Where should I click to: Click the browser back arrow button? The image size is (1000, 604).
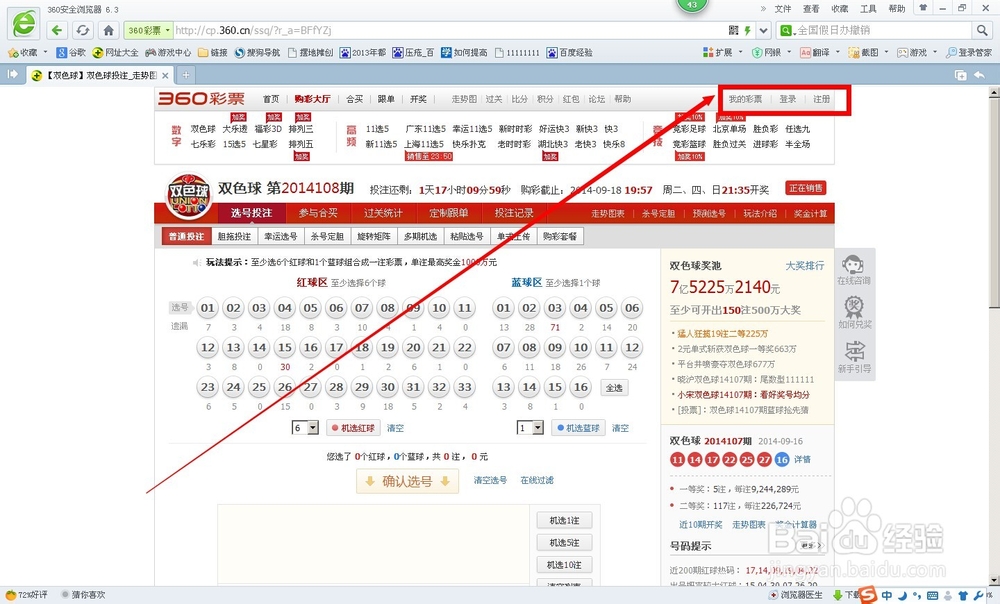[57, 30]
